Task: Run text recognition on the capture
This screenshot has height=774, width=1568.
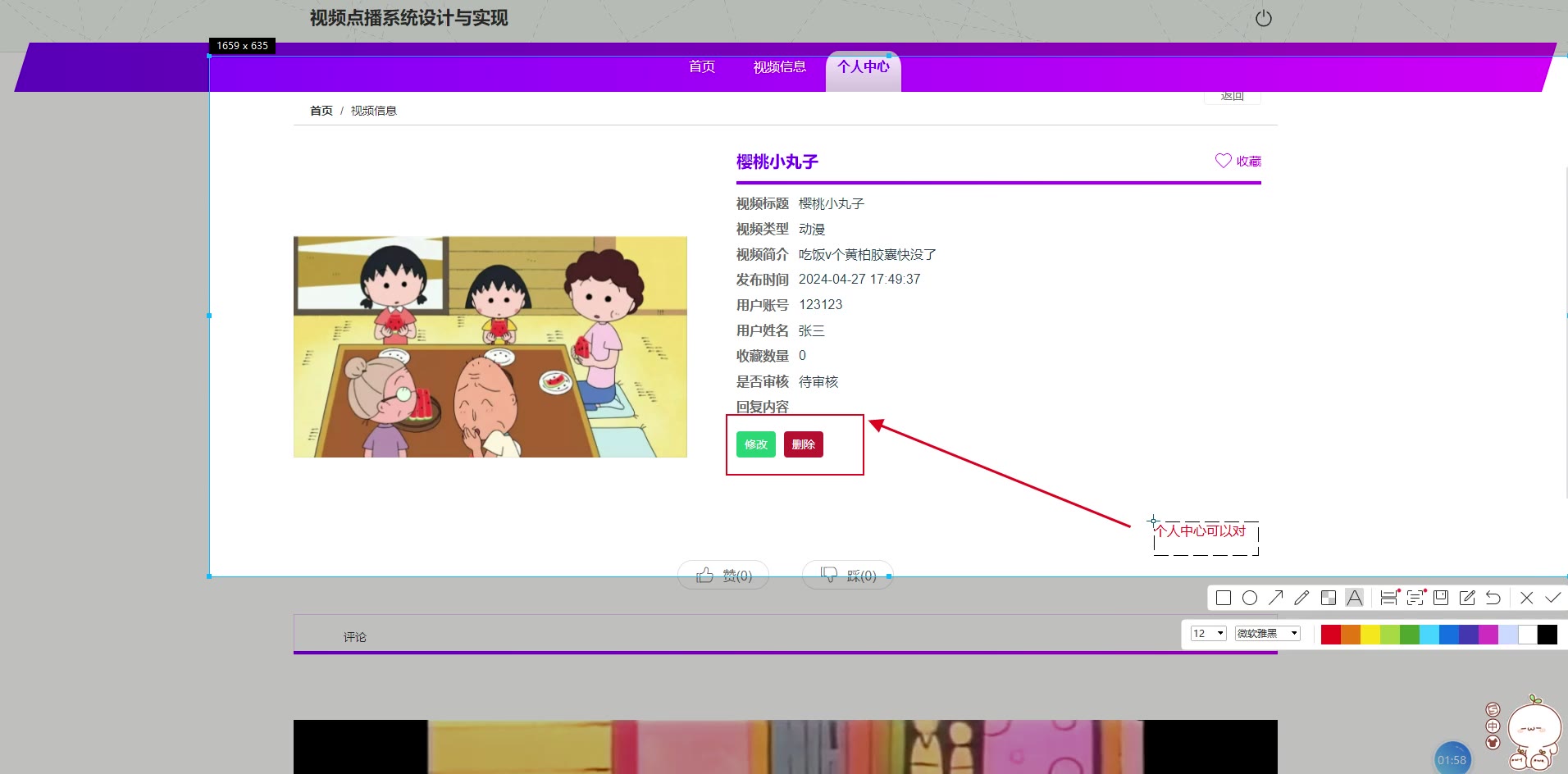Action: tap(1415, 598)
